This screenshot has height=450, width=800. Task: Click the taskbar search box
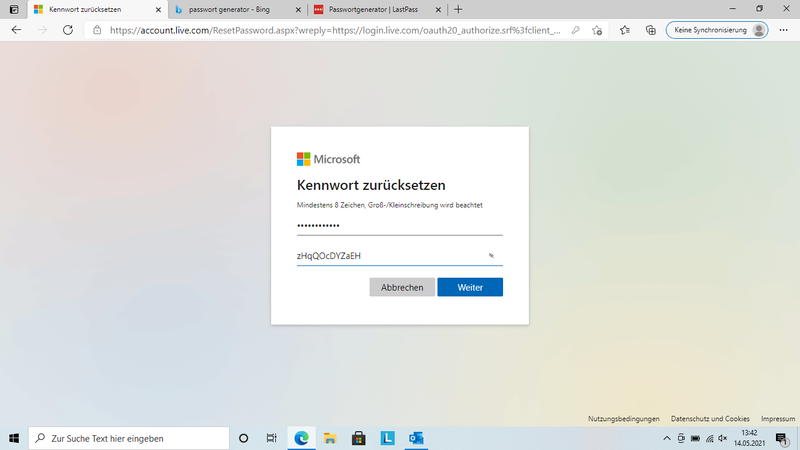(x=129, y=438)
